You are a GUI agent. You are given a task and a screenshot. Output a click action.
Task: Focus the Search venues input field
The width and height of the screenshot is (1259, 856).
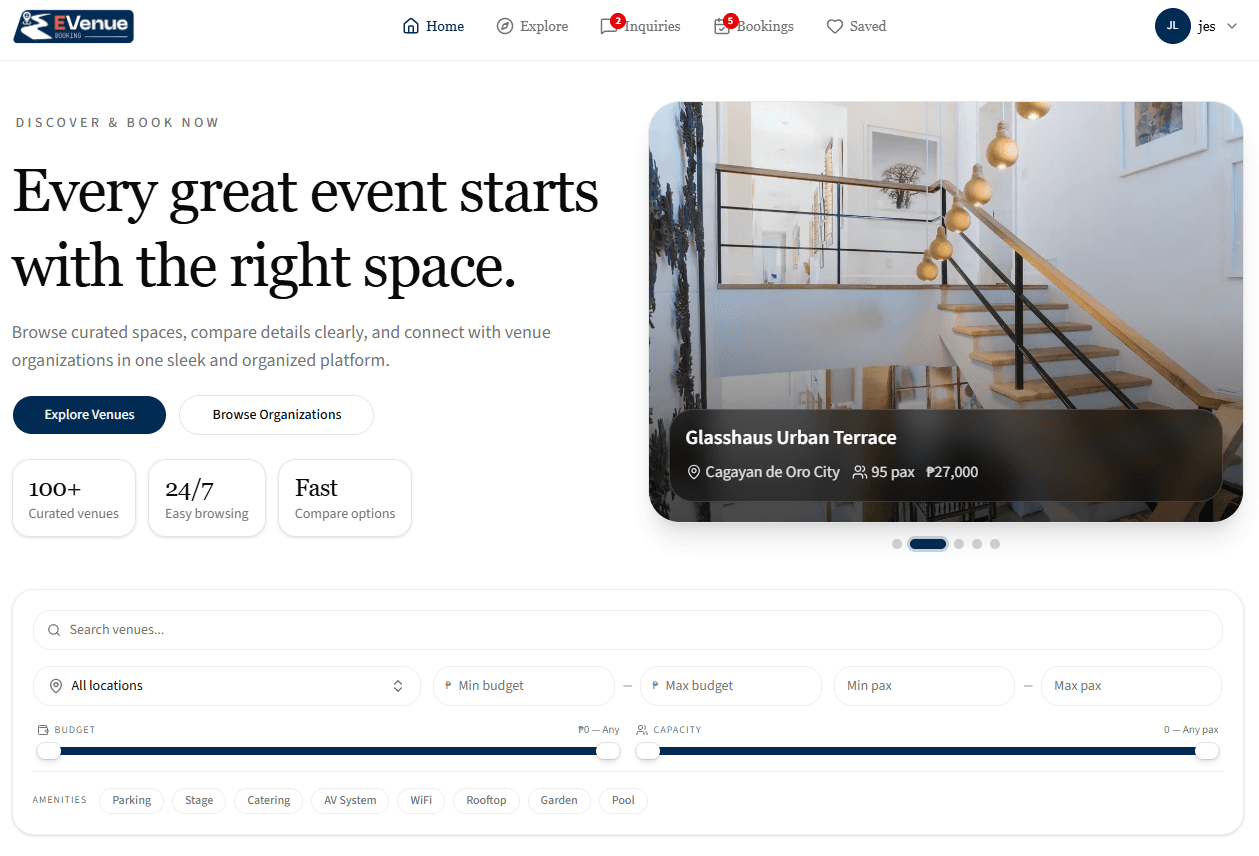pos(628,630)
